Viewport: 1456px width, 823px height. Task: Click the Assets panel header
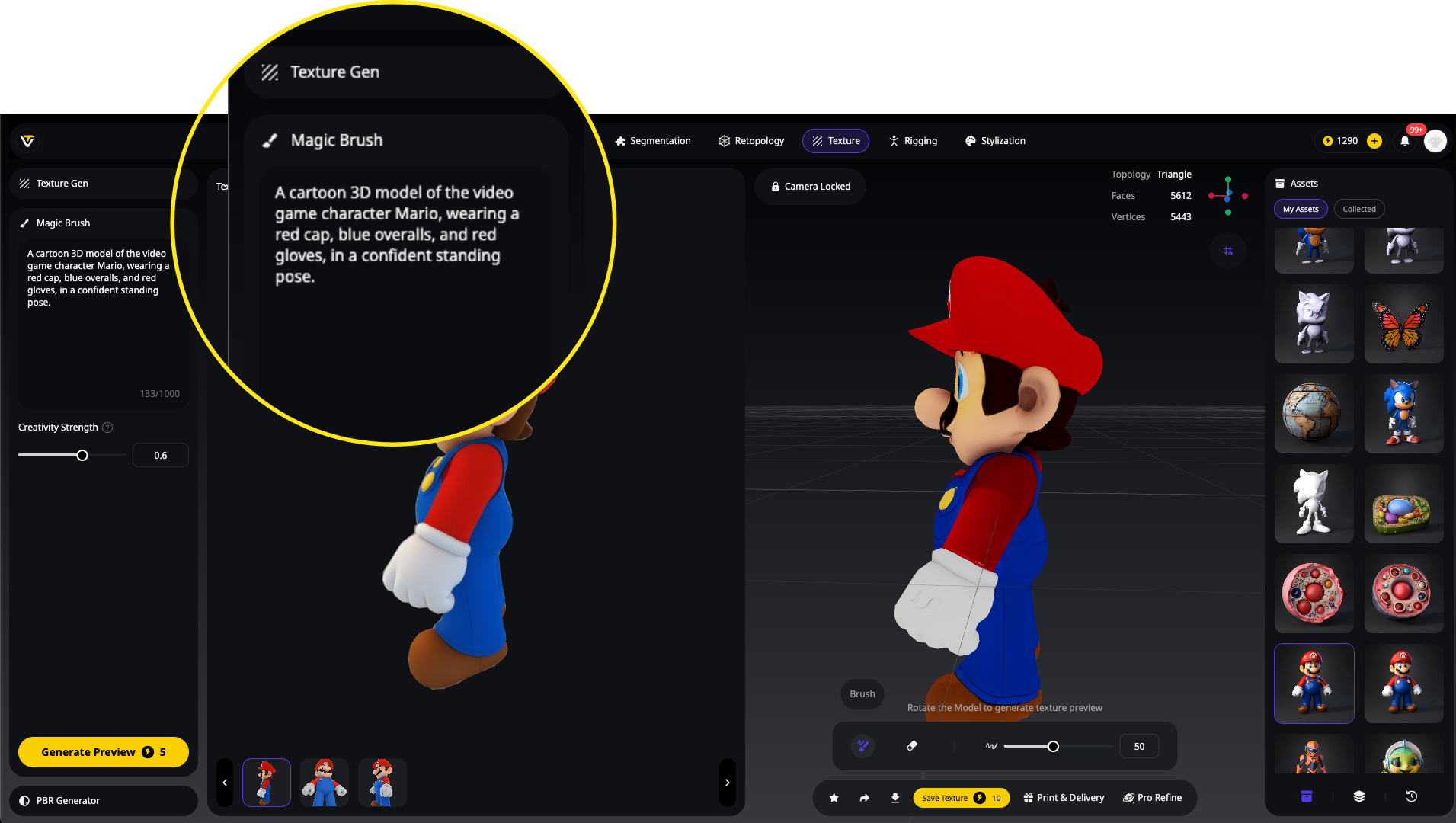click(1298, 184)
